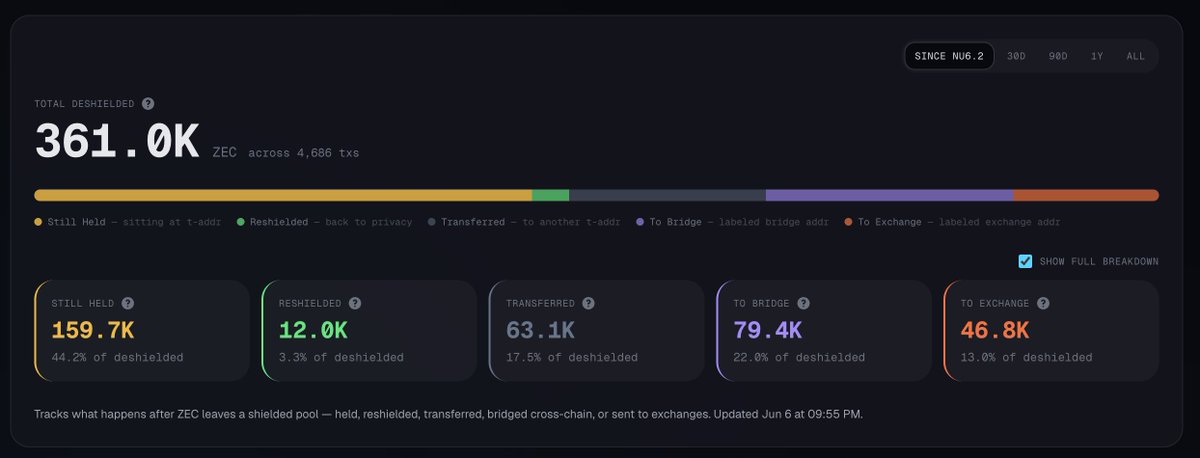The image size is (1200, 458).
Task: Click the 79.4K To Bridge value
Action: 767,330
